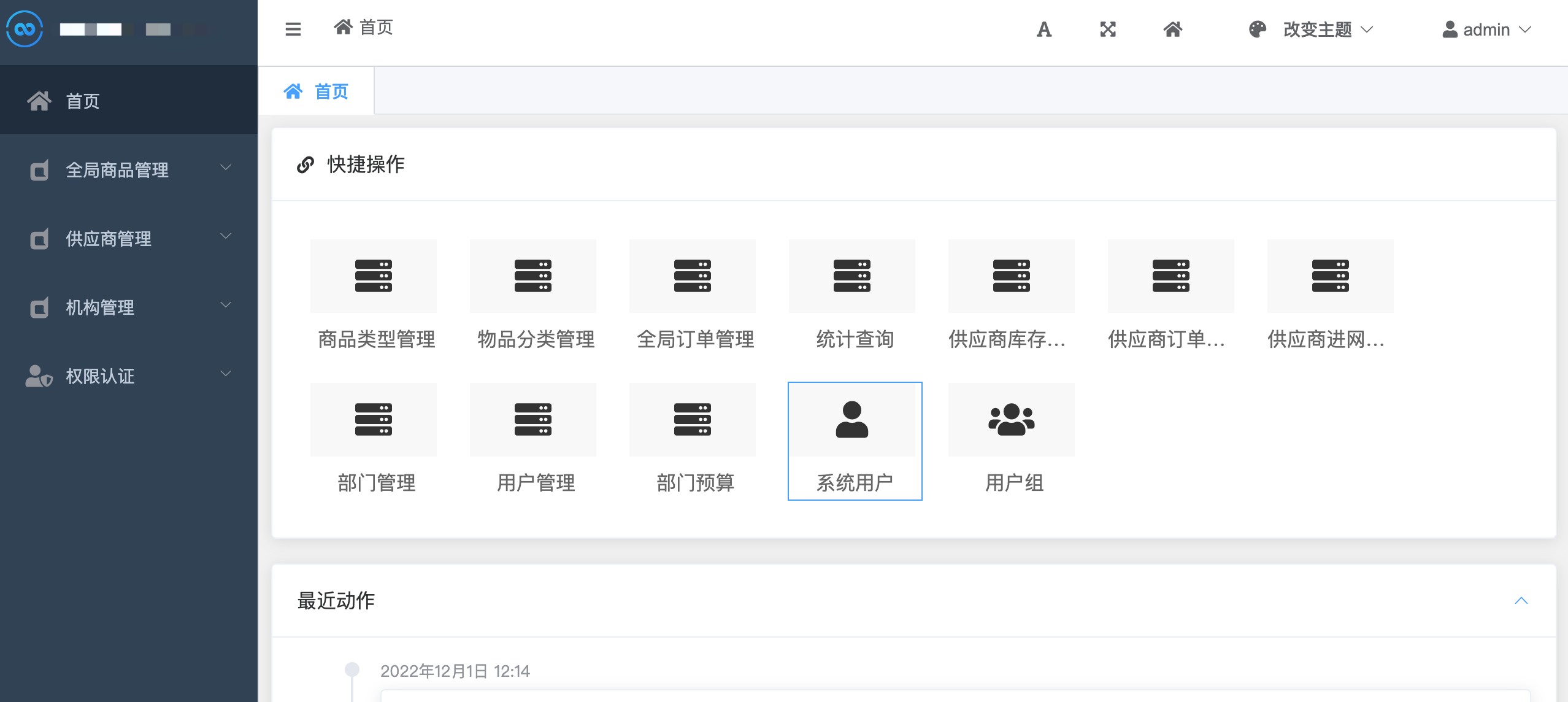Click the 用户组 label
Screen dimensions: 1568x702
click(x=1015, y=483)
